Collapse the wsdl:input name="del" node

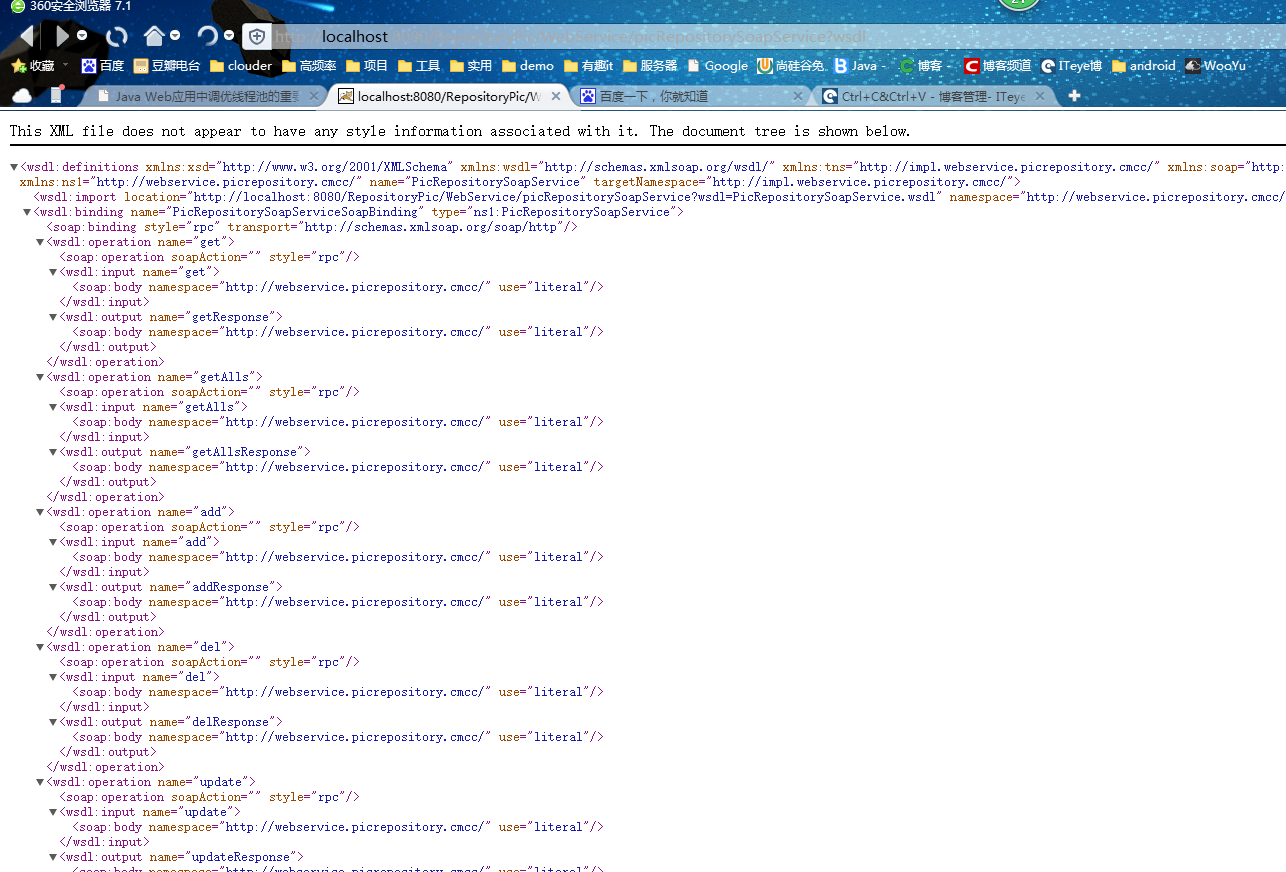[x=53, y=677]
